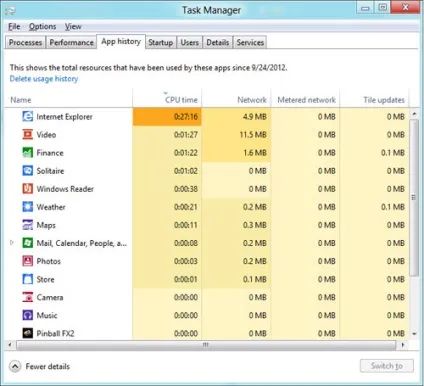Select the Store row name
This screenshot has height=386, width=424.
pos(45,279)
